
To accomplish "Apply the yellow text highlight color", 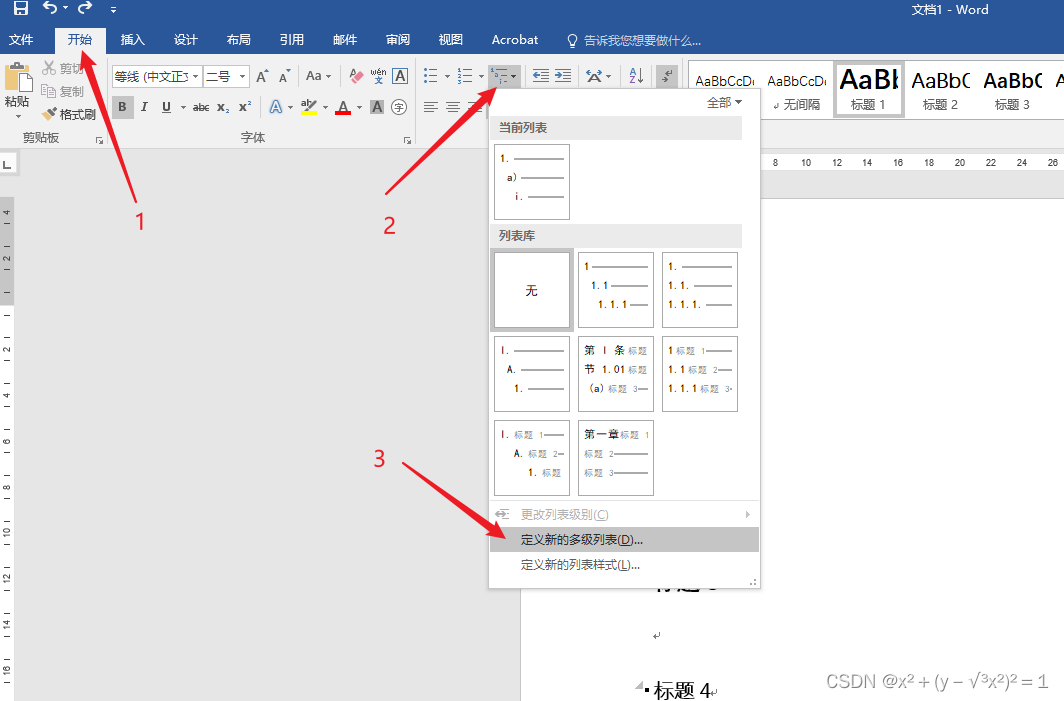I will 309,107.
